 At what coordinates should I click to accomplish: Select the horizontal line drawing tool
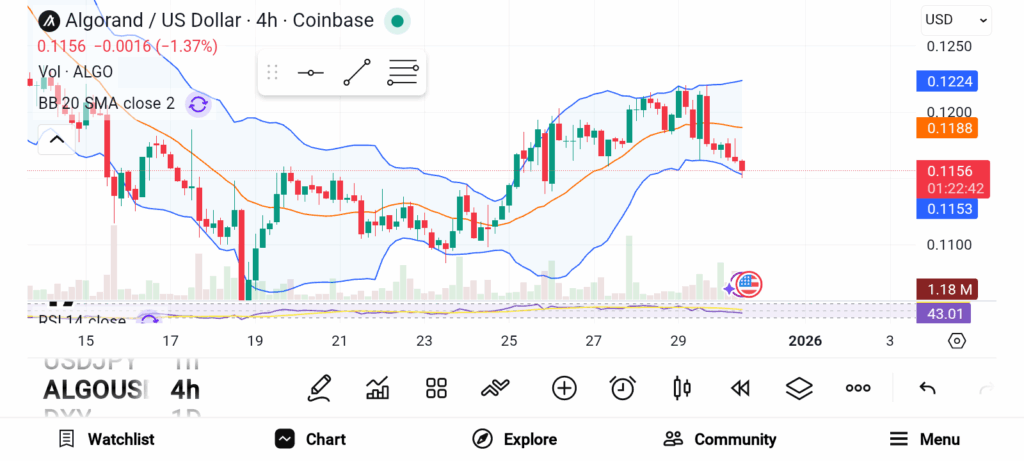(311, 73)
